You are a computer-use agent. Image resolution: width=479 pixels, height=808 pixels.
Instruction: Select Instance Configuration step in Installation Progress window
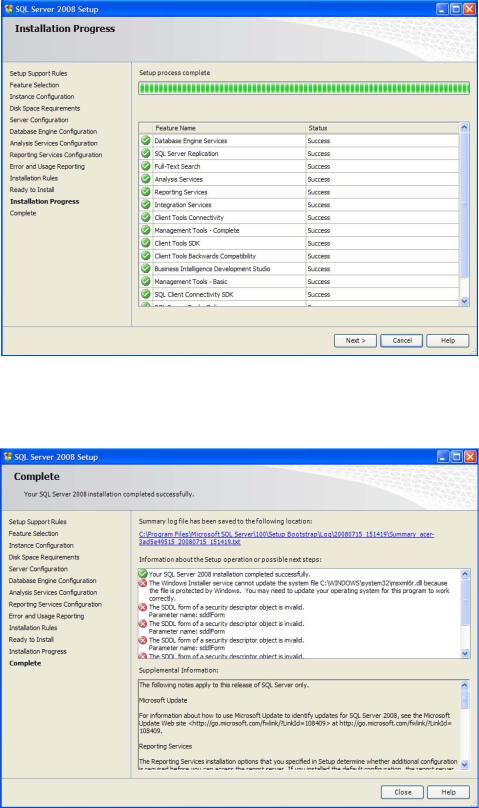[x=42, y=96]
